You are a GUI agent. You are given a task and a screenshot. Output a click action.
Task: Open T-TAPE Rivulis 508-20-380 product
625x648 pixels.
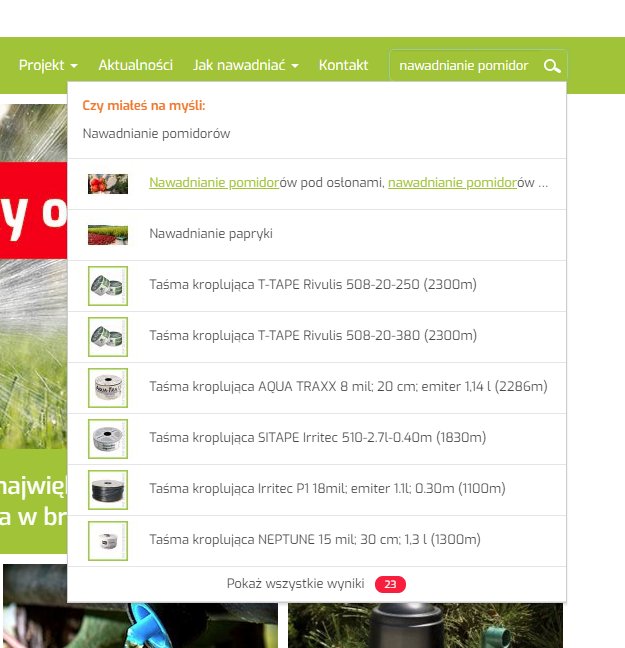pyautogui.click(x=317, y=337)
